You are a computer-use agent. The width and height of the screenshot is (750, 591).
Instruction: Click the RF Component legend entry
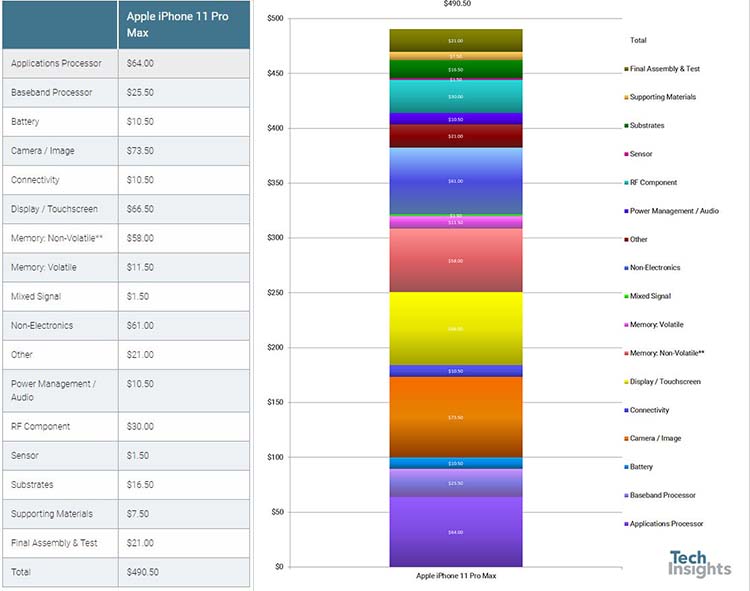point(651,183)
